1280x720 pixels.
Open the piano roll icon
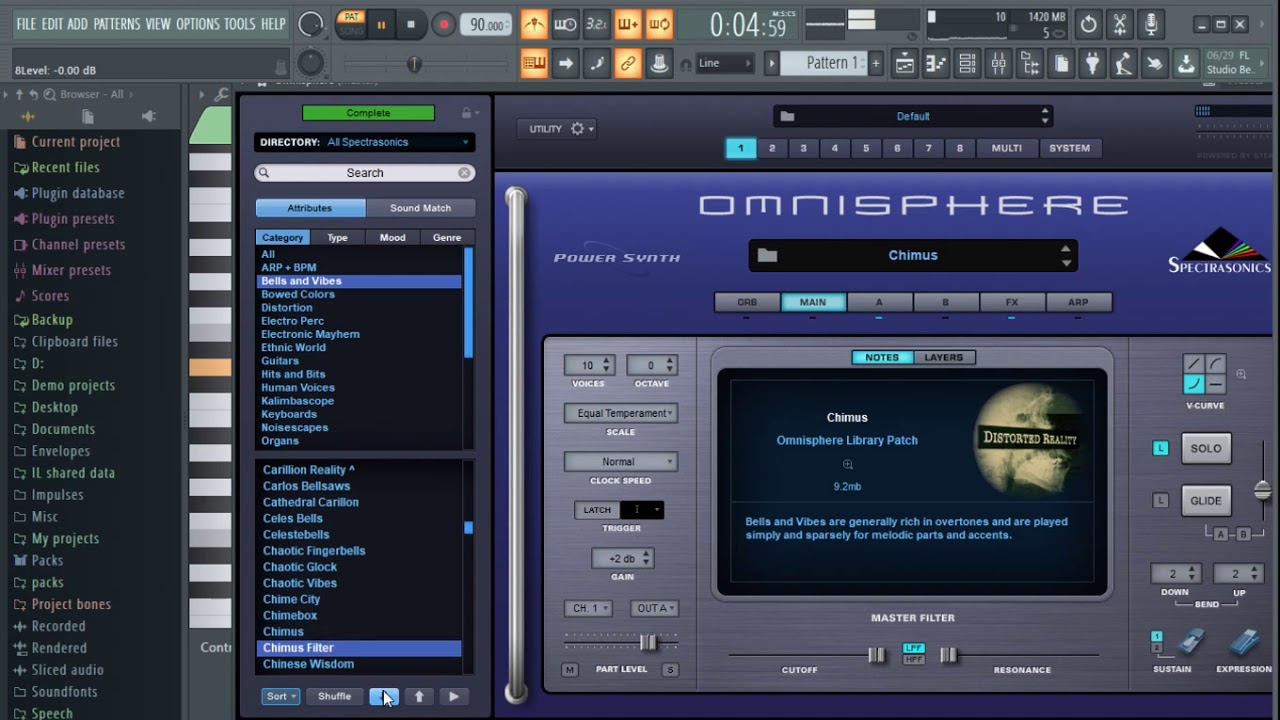coord(936,64)
